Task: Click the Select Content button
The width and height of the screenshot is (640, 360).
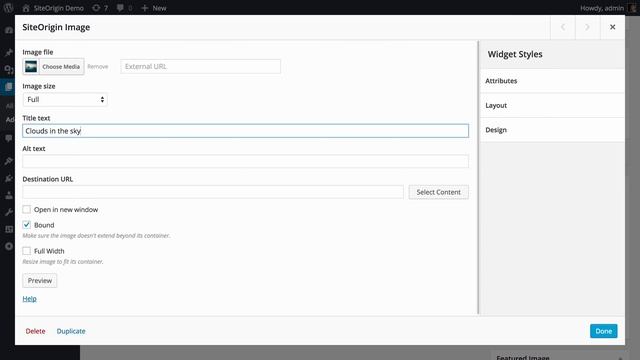Action: tap(439, 192)
